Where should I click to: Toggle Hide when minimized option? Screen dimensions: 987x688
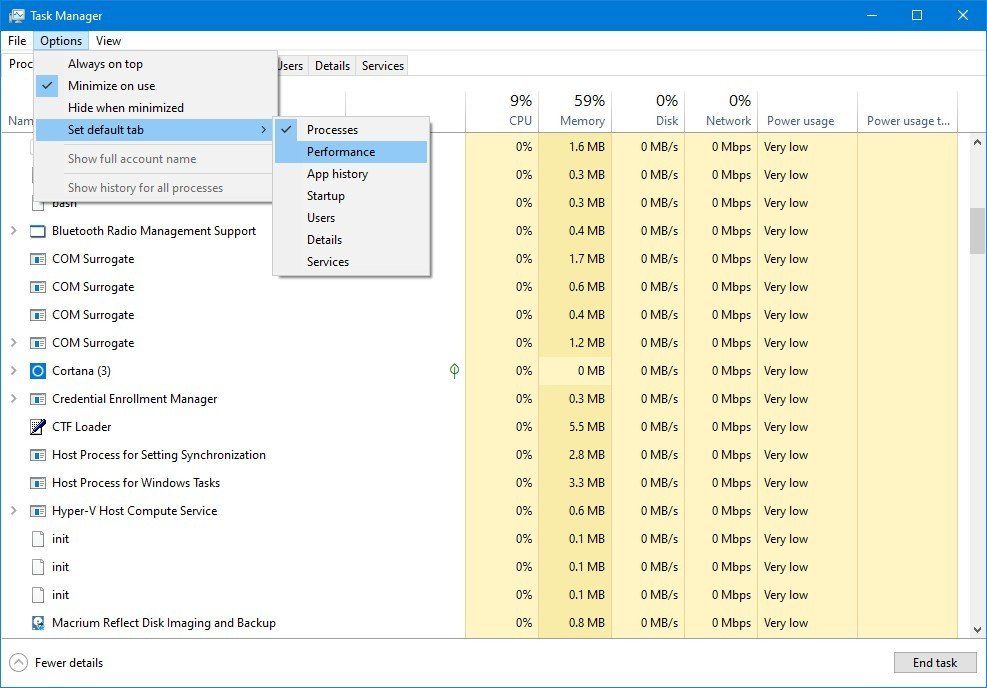click(x=125, y=108)
